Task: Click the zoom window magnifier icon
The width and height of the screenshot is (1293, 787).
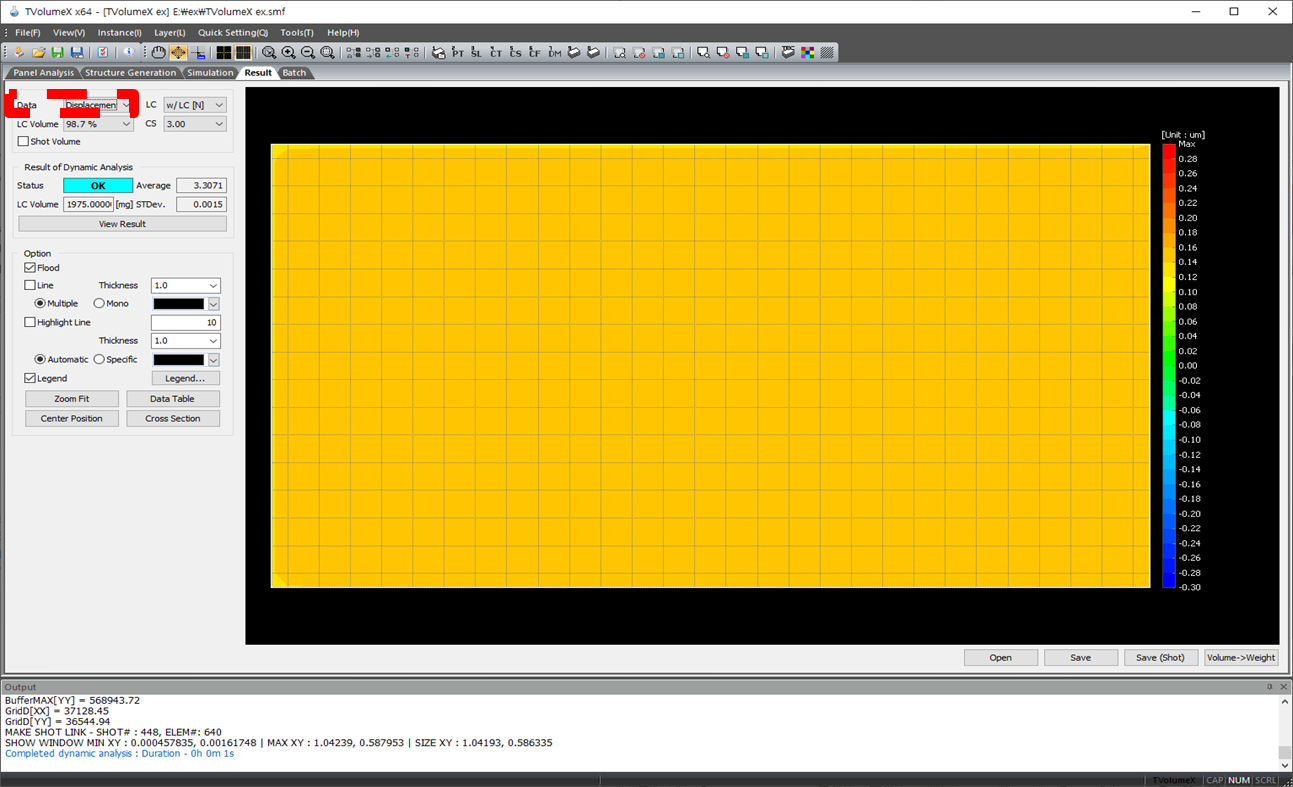Action: coord(269,52)
